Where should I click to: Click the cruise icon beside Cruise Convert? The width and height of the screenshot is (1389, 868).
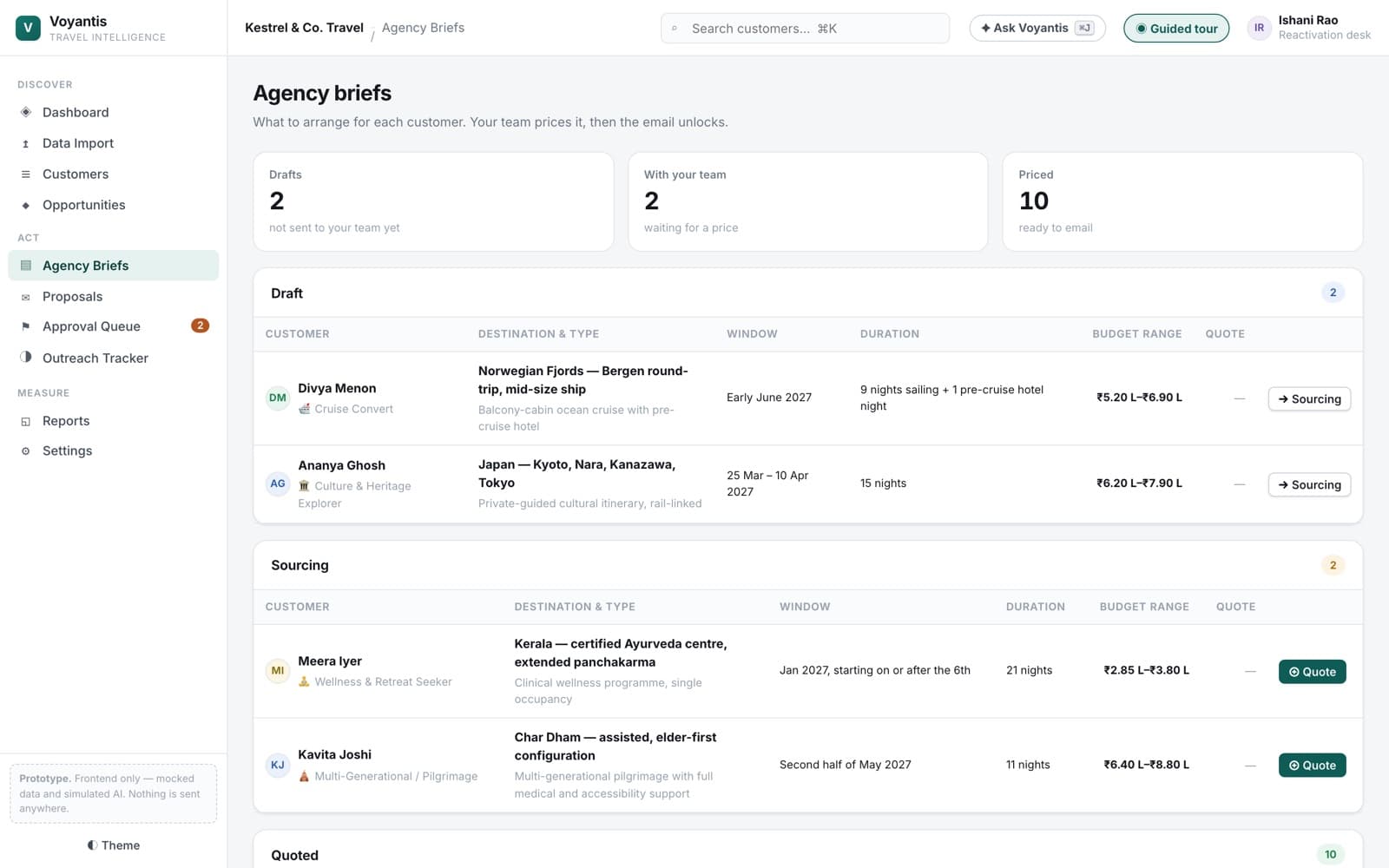coord(304,409)
